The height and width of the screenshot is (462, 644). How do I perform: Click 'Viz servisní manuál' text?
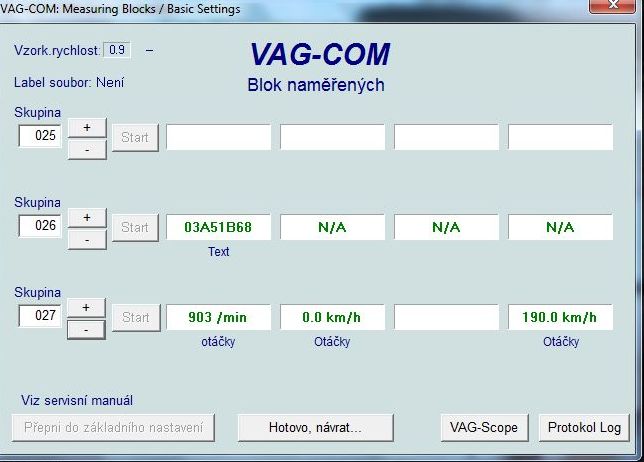pyautogui.click(x=77, y=400)
